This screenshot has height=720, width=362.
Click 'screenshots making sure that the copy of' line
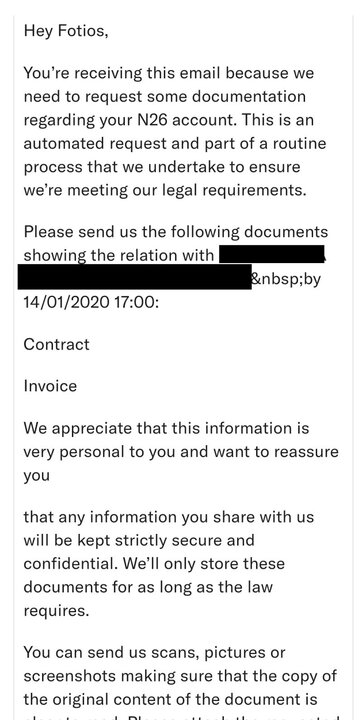tap(180, 676)
